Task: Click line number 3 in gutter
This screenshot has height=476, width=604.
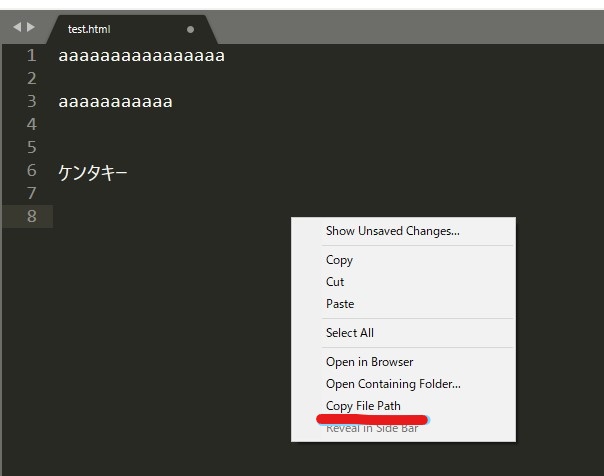Action: [32, 101]
